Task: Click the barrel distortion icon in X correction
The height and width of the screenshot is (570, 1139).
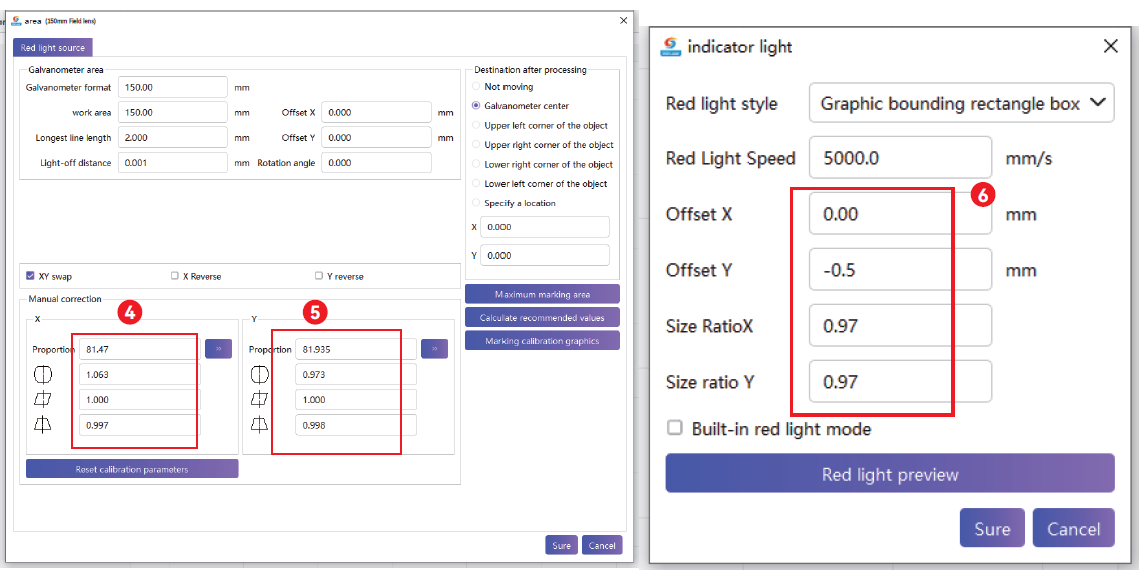Action: click(x=41, y=375)
